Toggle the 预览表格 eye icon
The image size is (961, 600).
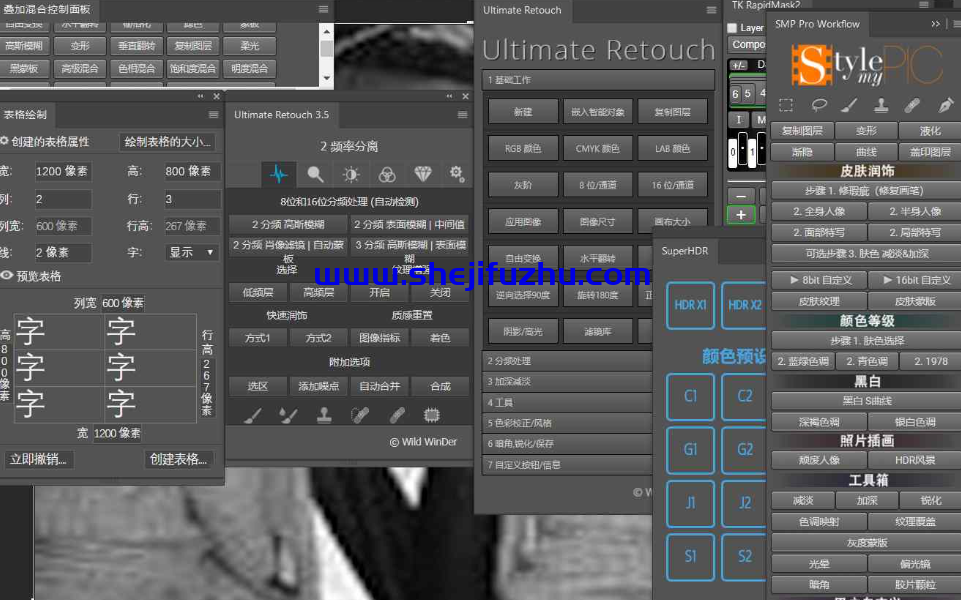7,276
